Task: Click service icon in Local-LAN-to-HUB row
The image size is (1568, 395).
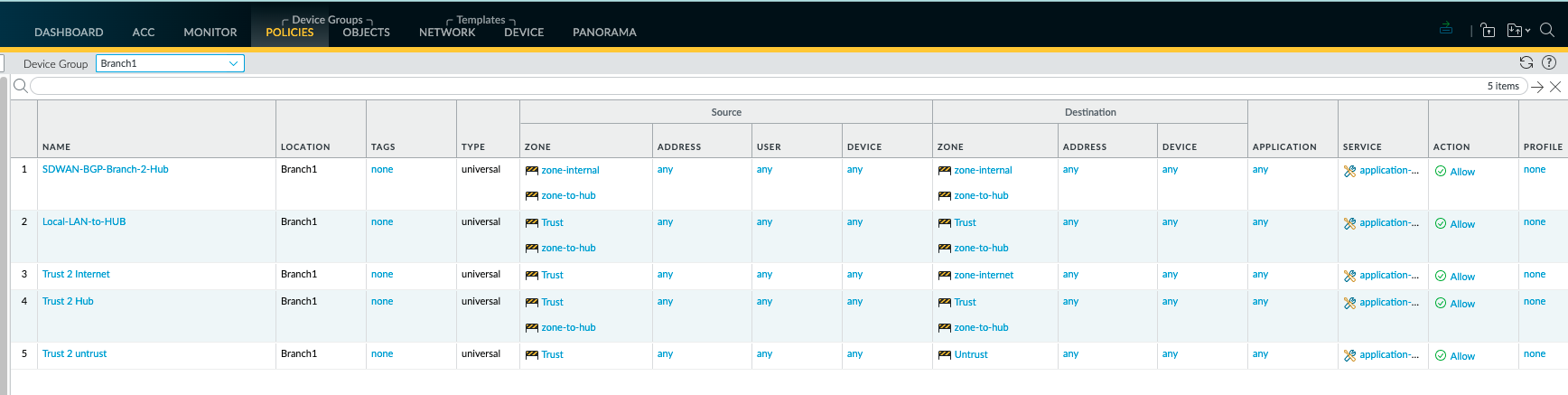Action: pyautogui.click(x=1349, y=223)
